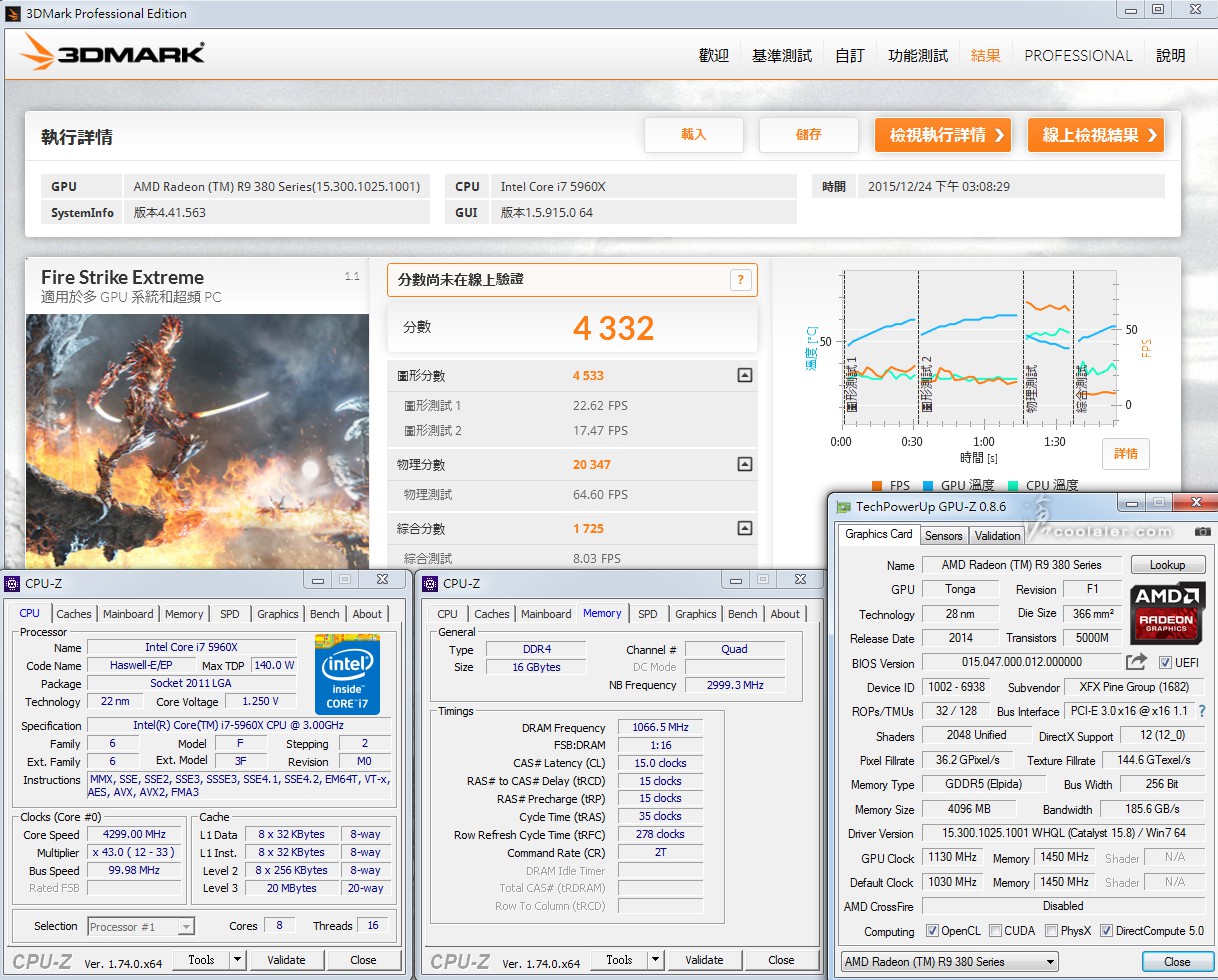Click the 圖形測試 1 result 22.62 FPS
This screenshot has height=980, width=1218.
(x=600, y=406)
